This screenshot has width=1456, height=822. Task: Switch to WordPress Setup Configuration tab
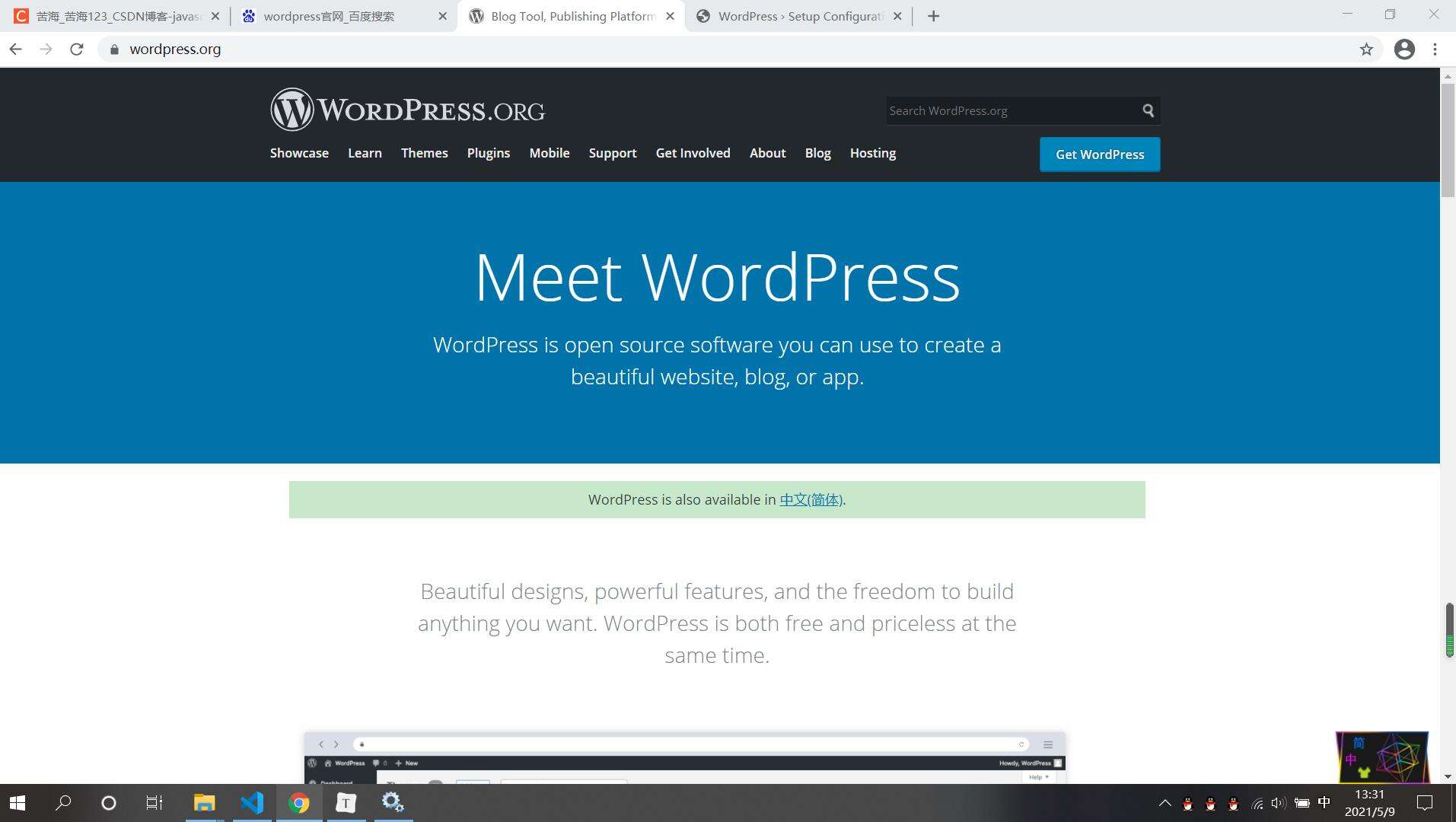tap(798, 16)
